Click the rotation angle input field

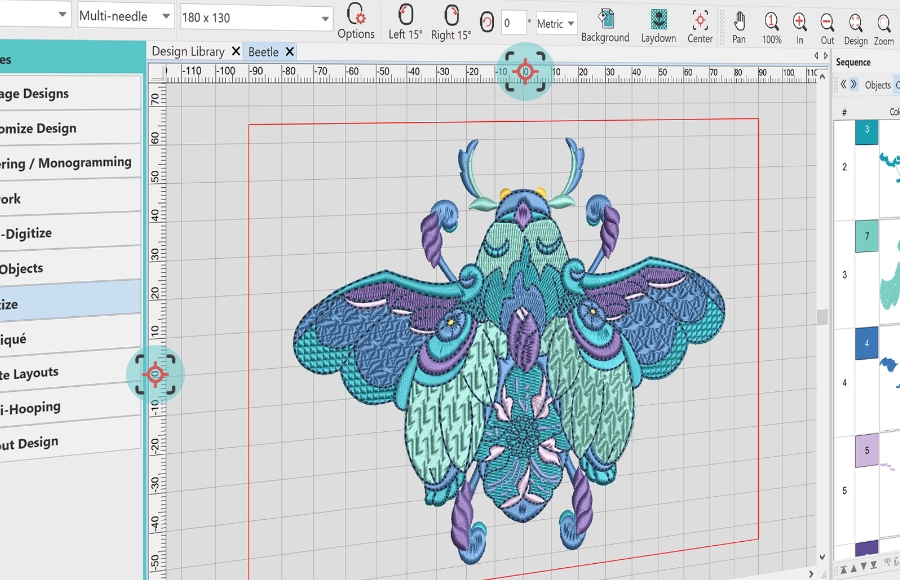[x=514, y=22]
